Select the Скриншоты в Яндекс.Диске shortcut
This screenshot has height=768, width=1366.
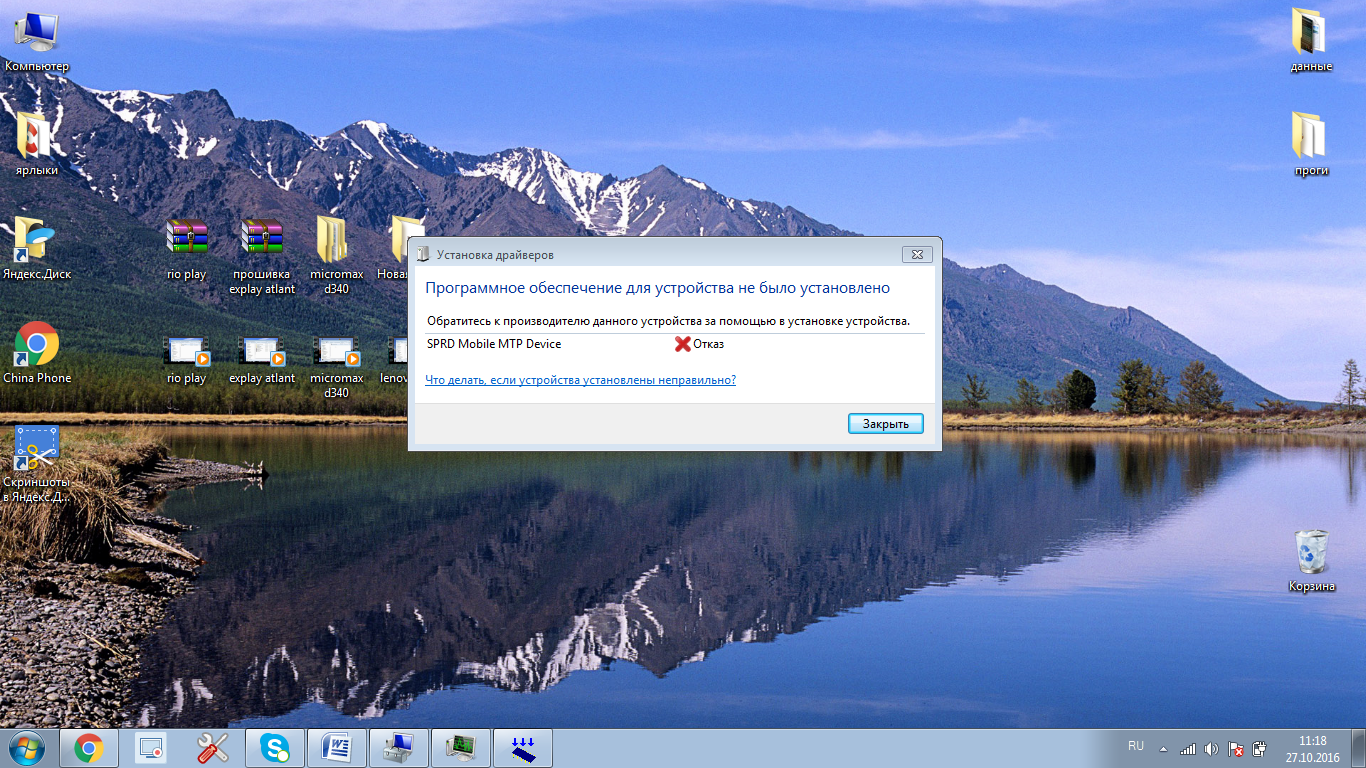37,463
